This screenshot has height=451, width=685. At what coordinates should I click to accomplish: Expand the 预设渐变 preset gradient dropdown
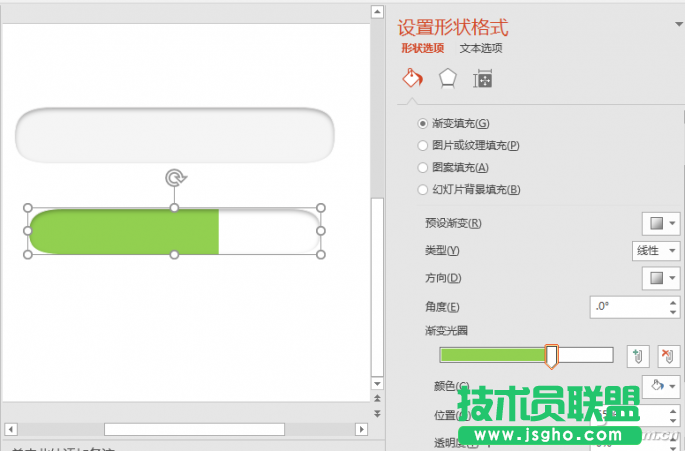(x=660, y=223)
